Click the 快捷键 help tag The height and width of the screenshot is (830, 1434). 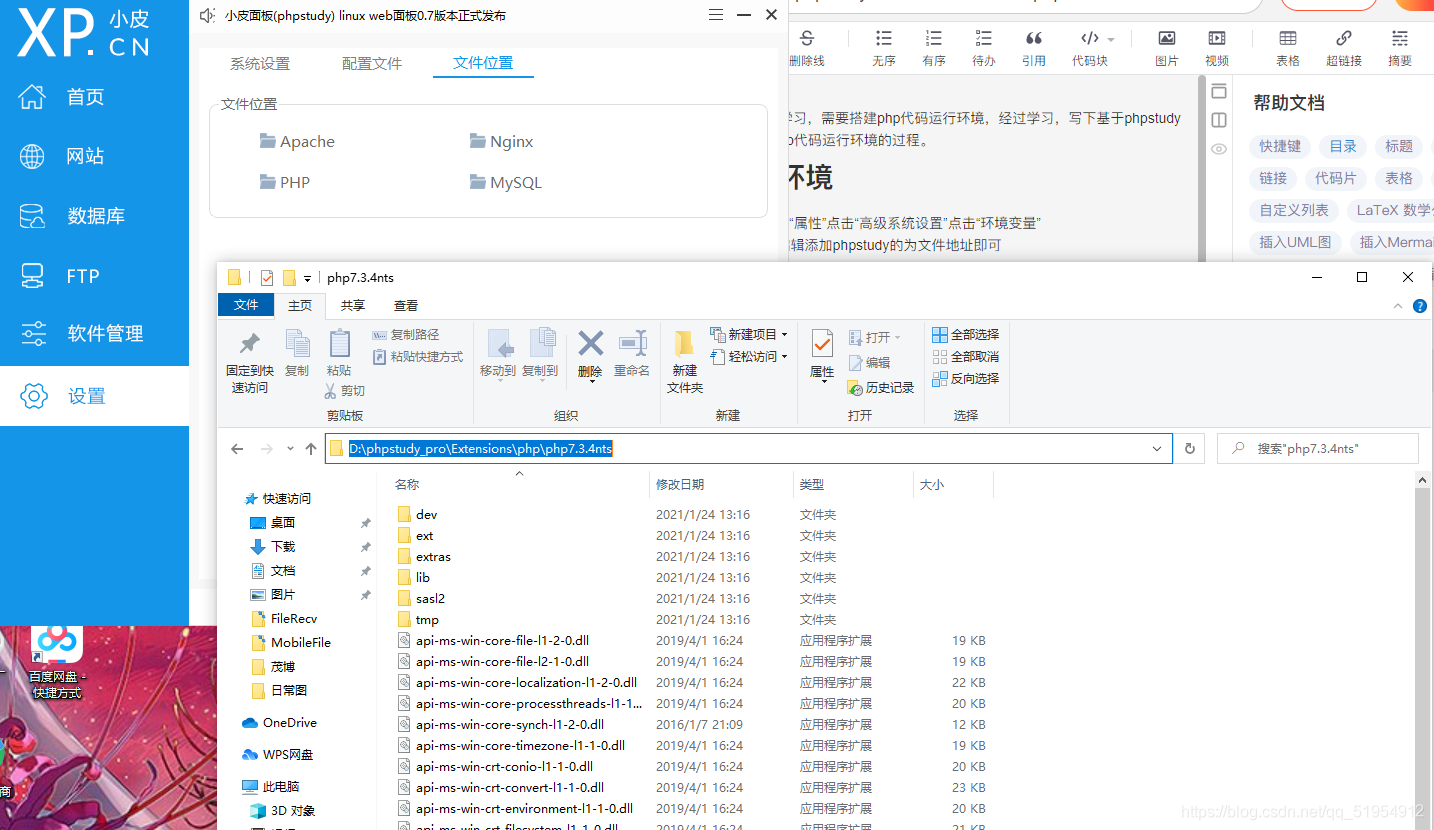[1280, 146]
